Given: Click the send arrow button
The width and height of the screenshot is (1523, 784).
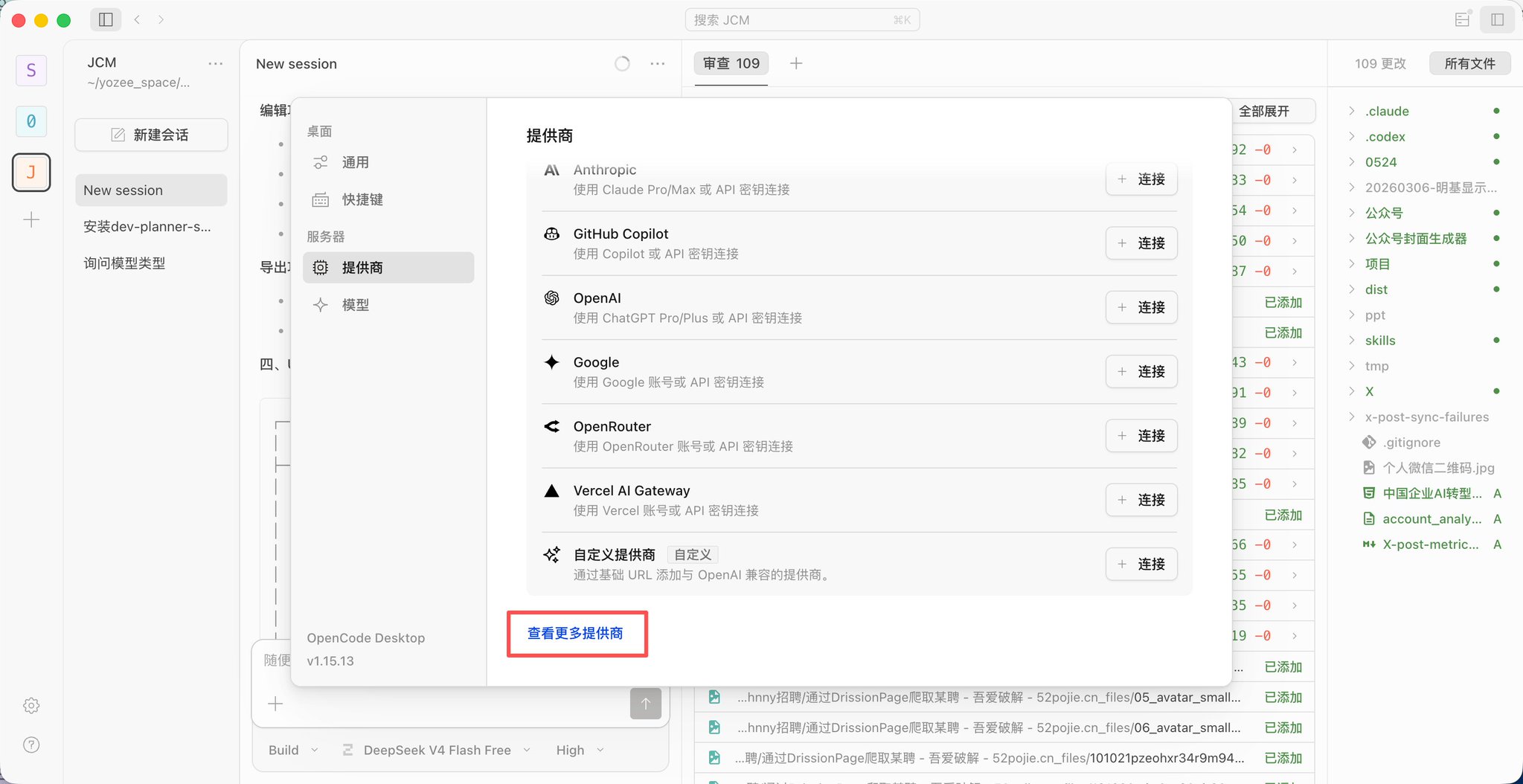Looking at the screenshot, I should coord(646,704).
